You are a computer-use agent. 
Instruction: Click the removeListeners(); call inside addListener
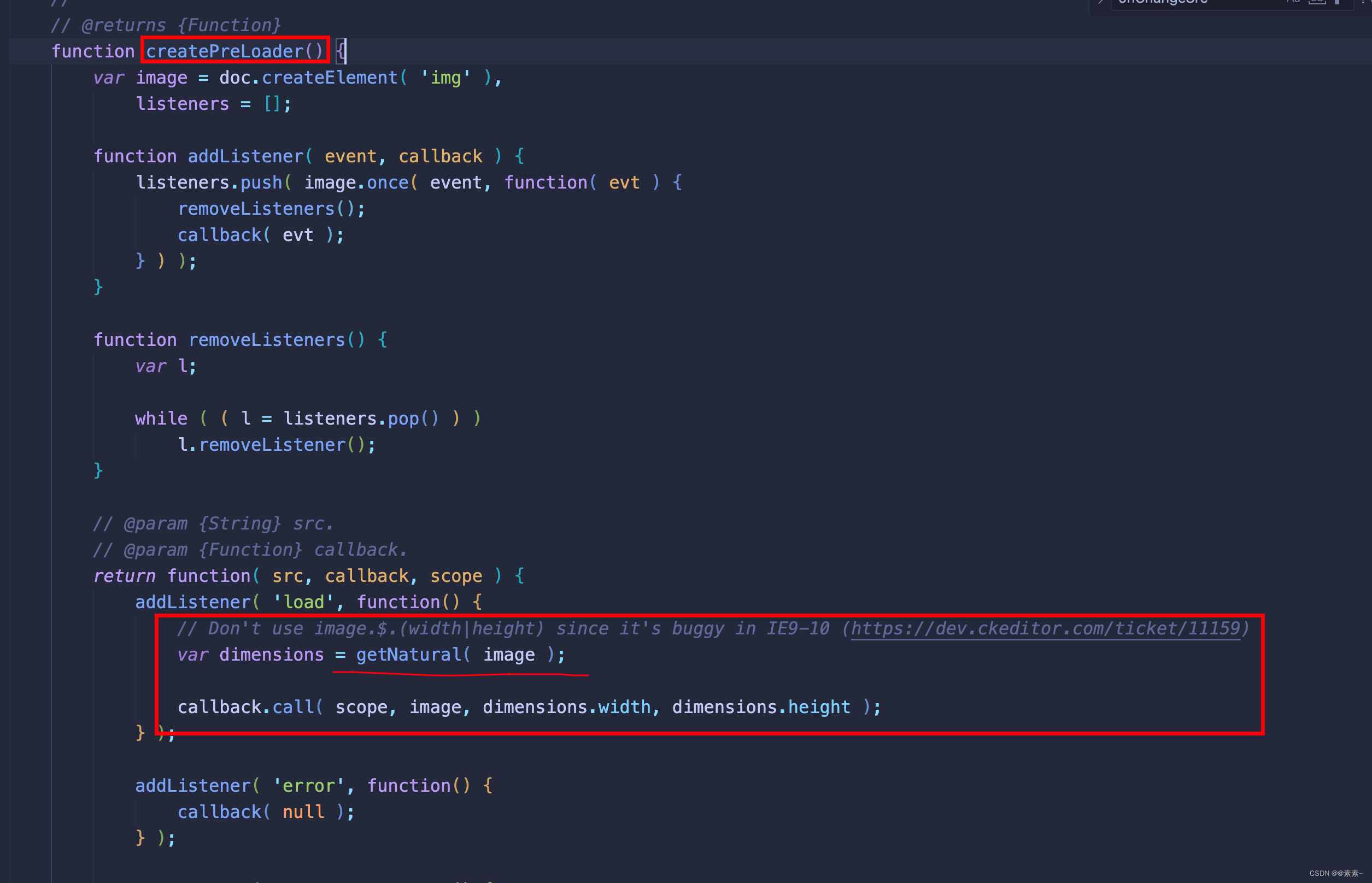click(x=271, y=209)
